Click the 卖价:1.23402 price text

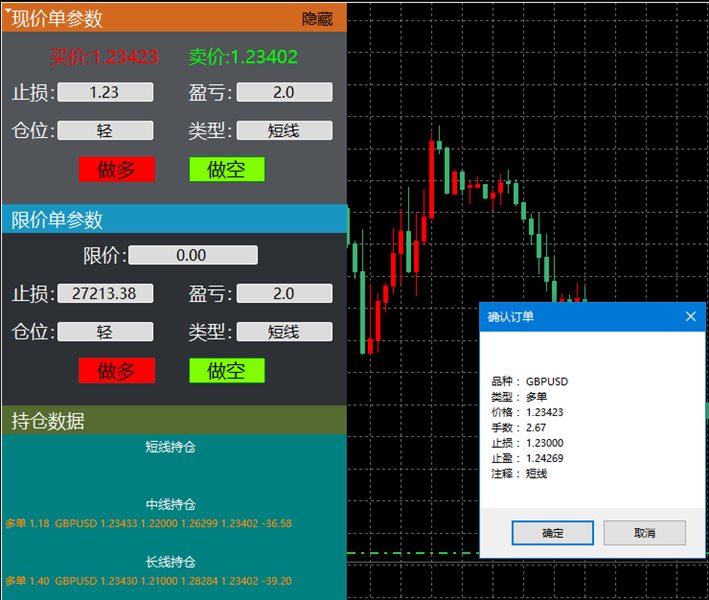[x=243, y=57]
